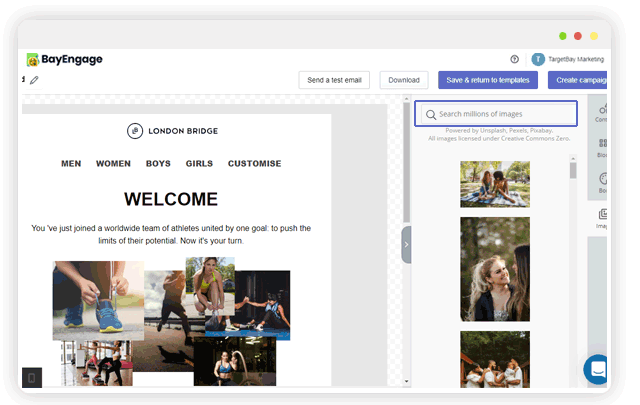Click the Creative Commons Zero license note
The image size is (640, 405).
coord(499,138)
